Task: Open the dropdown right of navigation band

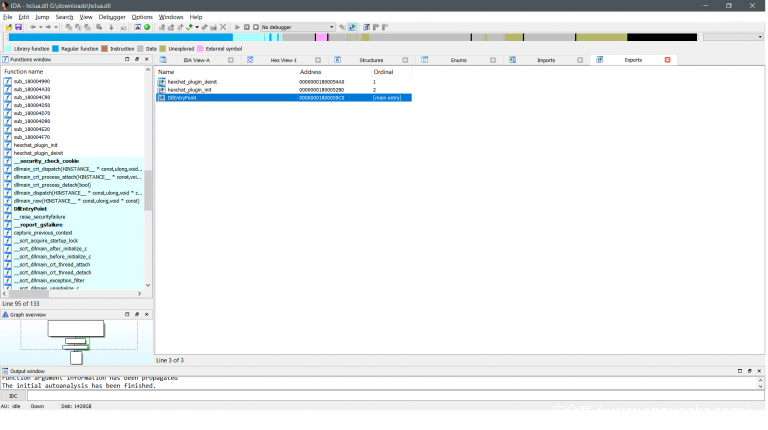Action: coord(732,37)
